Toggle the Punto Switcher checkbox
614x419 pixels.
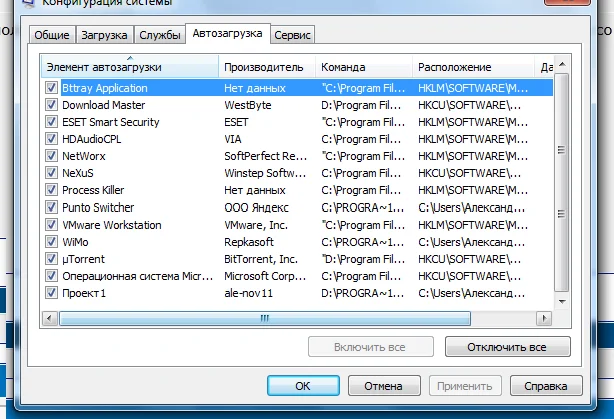click(51, 207)
